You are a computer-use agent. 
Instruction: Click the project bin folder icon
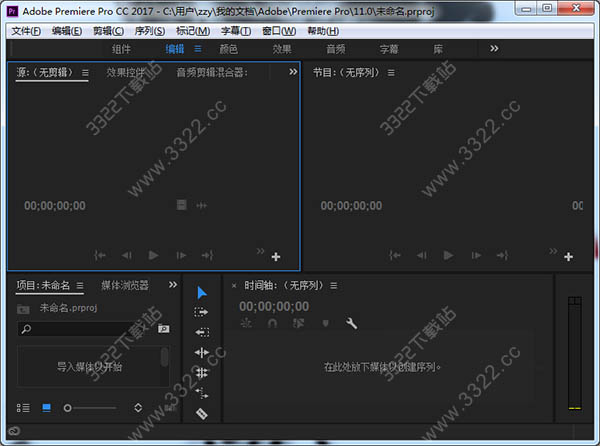click(23, 309)
